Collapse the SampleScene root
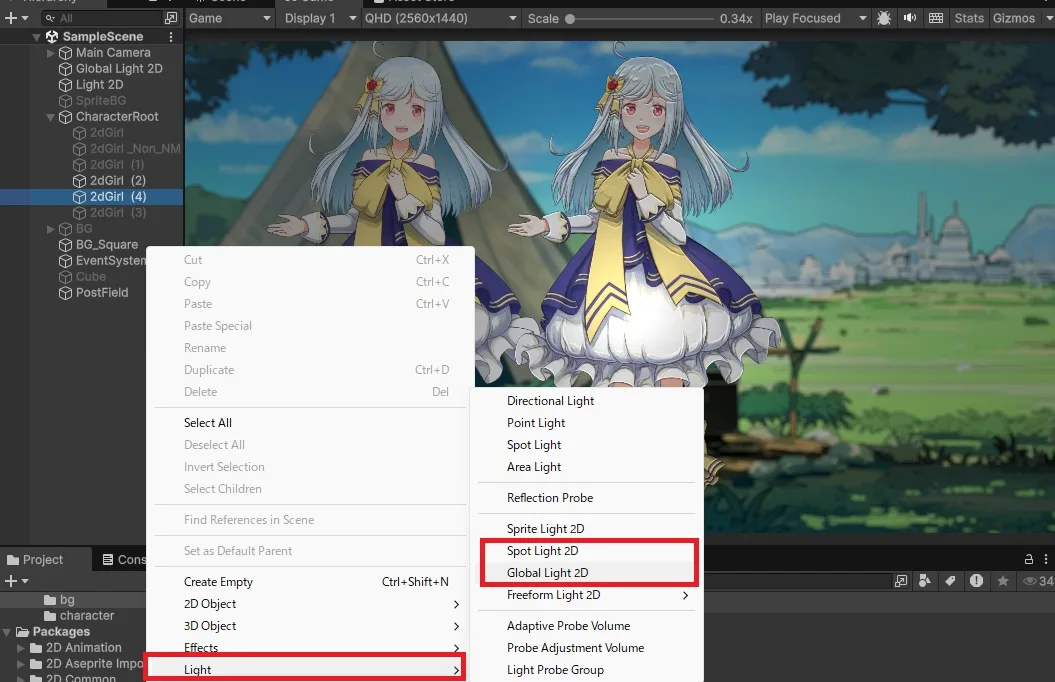This screenshot has width=1055, height=682. (x=36, y=37)
